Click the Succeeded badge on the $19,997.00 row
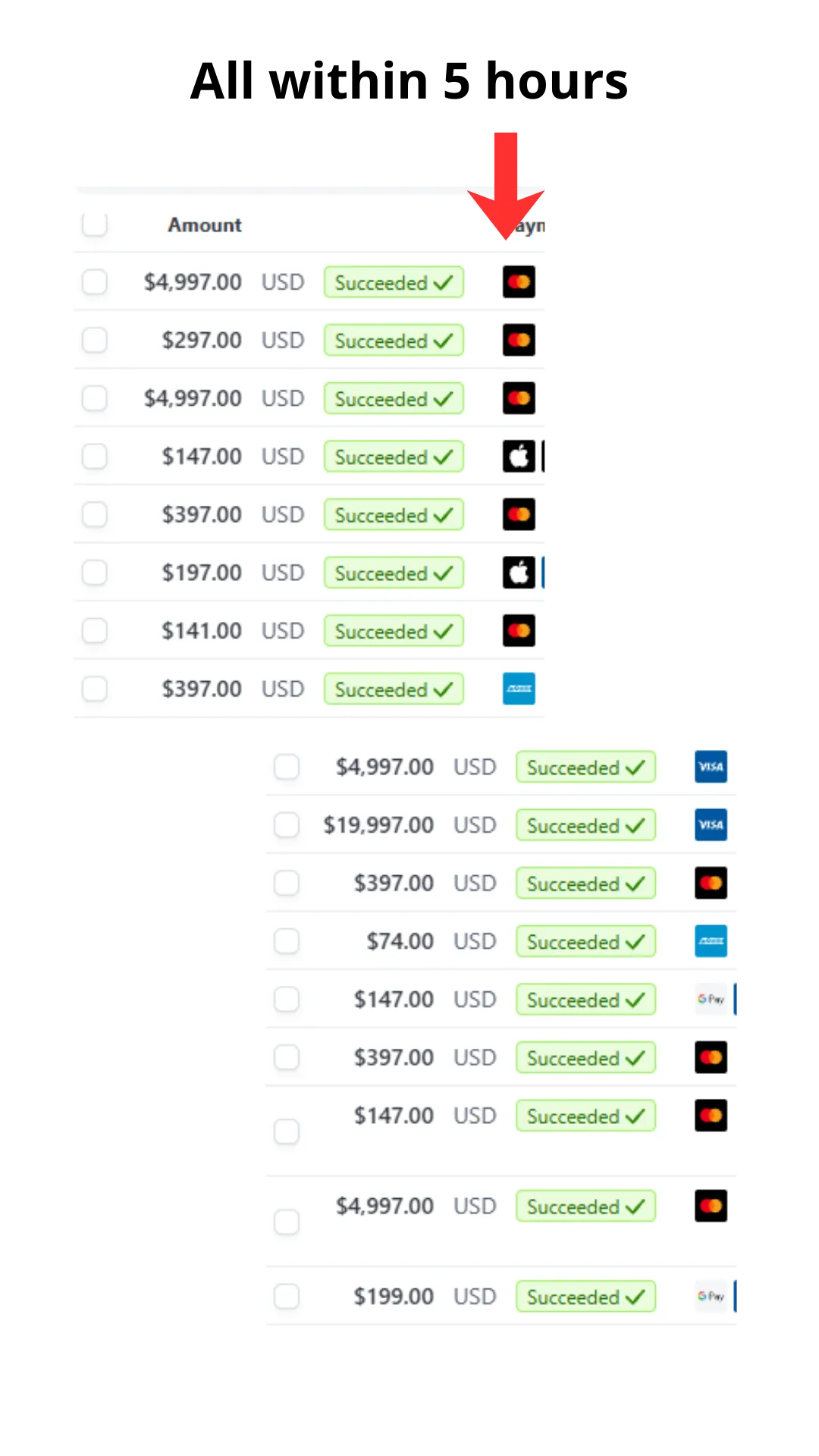Image resolution: width=819 pixels, height=1456 pixels. (x=585, y=825)
